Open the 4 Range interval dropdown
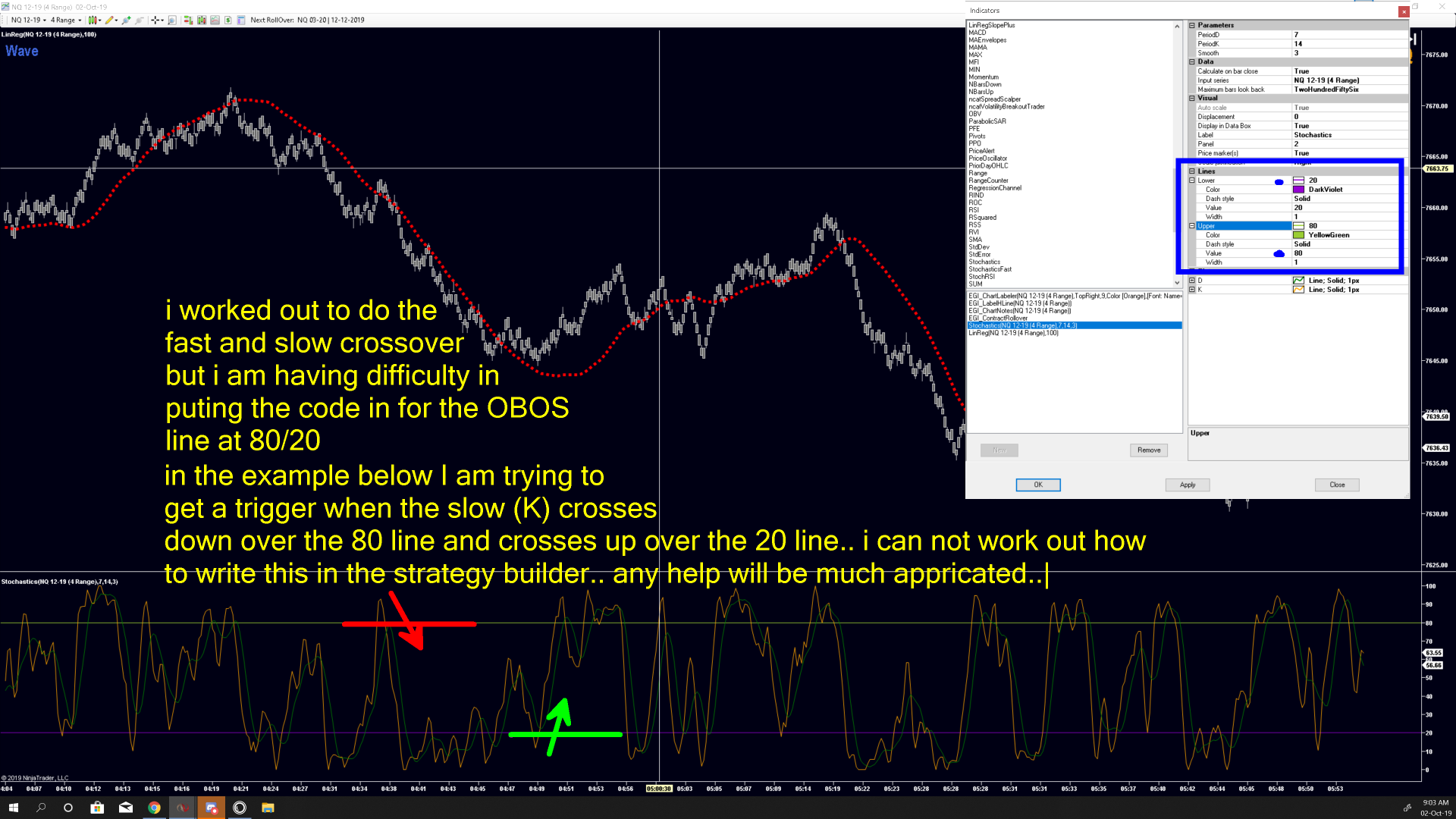The width and height of the screenshot is (1456, 819). [66, 20]
